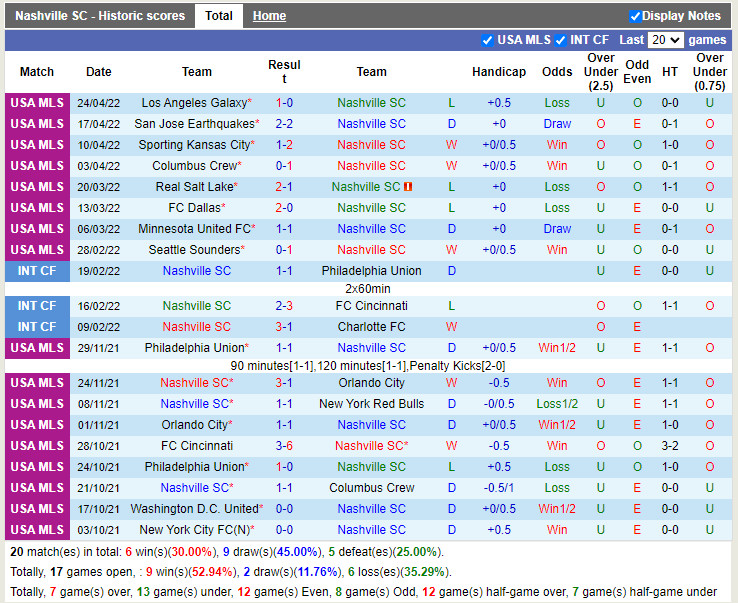Select Washington D.C. United team name
This screenshot has width=738, height=603.
[194, 509]
